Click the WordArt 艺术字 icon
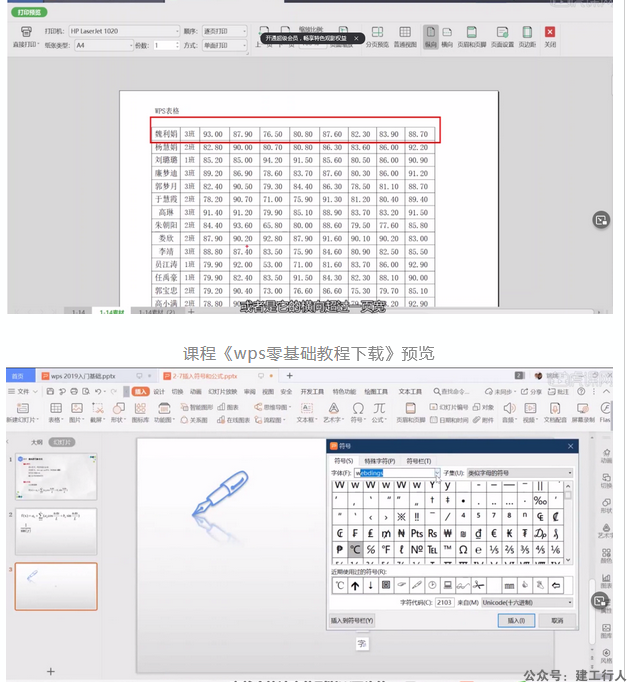 [334, 408]
